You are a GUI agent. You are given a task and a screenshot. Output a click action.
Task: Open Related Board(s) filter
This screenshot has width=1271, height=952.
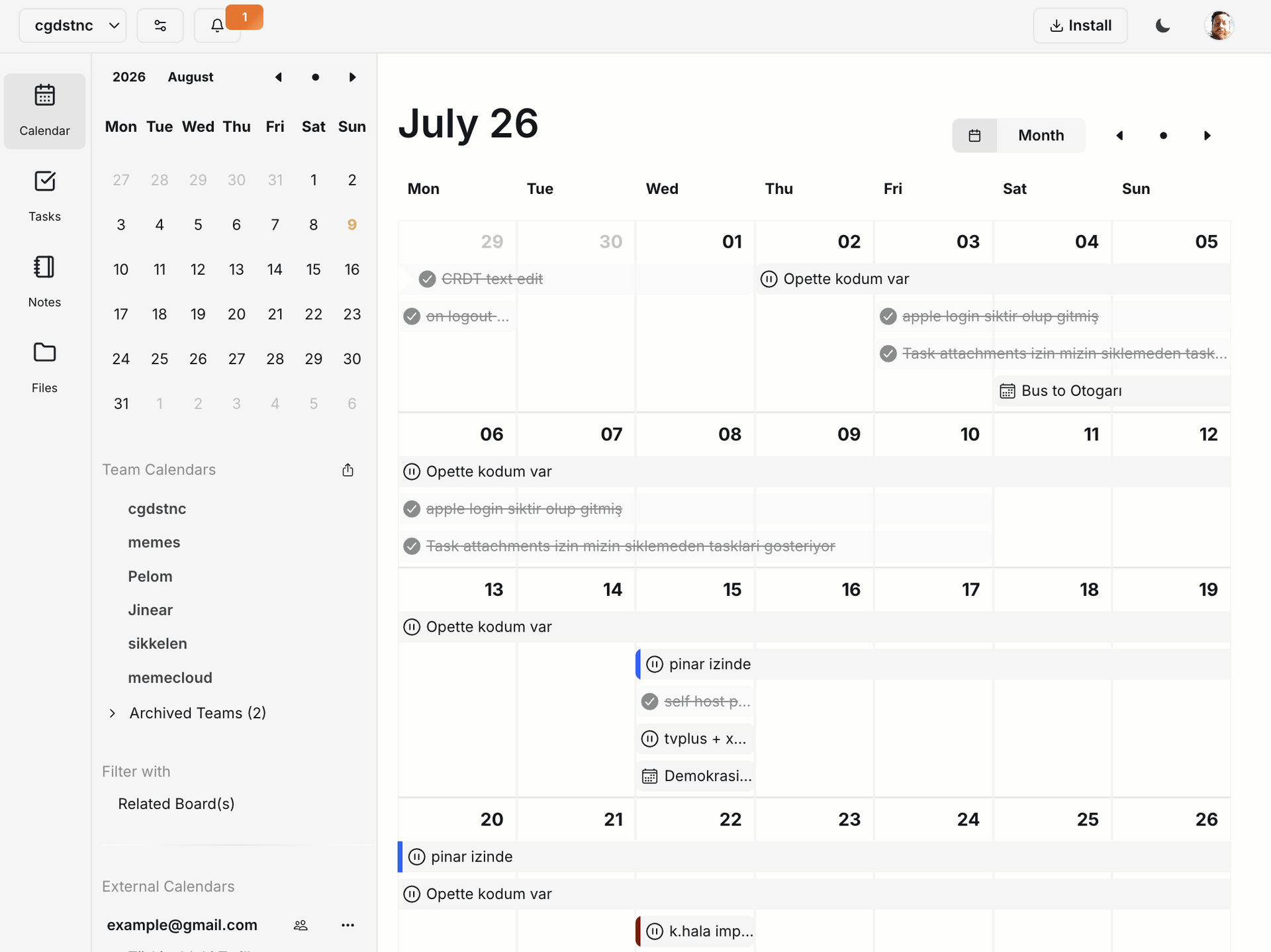click(x=176, y=804)
